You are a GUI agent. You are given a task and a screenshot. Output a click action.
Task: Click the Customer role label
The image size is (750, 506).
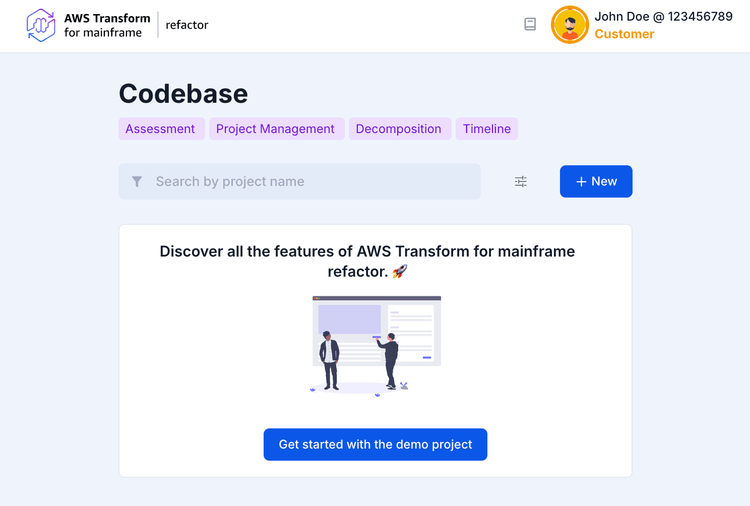click(624, 34)
